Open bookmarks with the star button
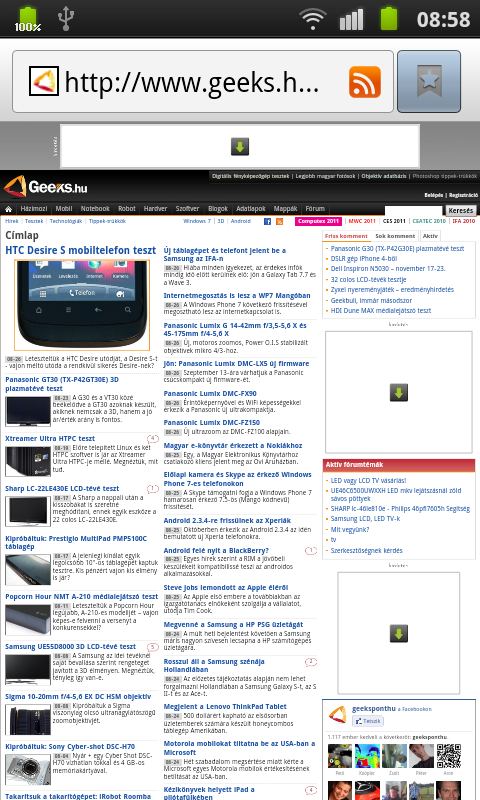The height and width of the screenshot is (800, 480). pos(428,81)
